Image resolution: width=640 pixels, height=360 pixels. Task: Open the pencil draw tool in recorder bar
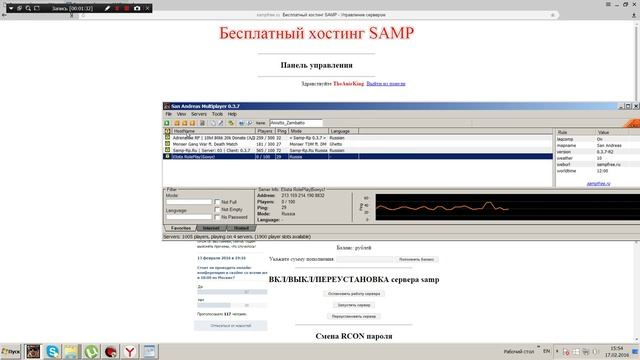pyautogui.click(x=107, y=8)
